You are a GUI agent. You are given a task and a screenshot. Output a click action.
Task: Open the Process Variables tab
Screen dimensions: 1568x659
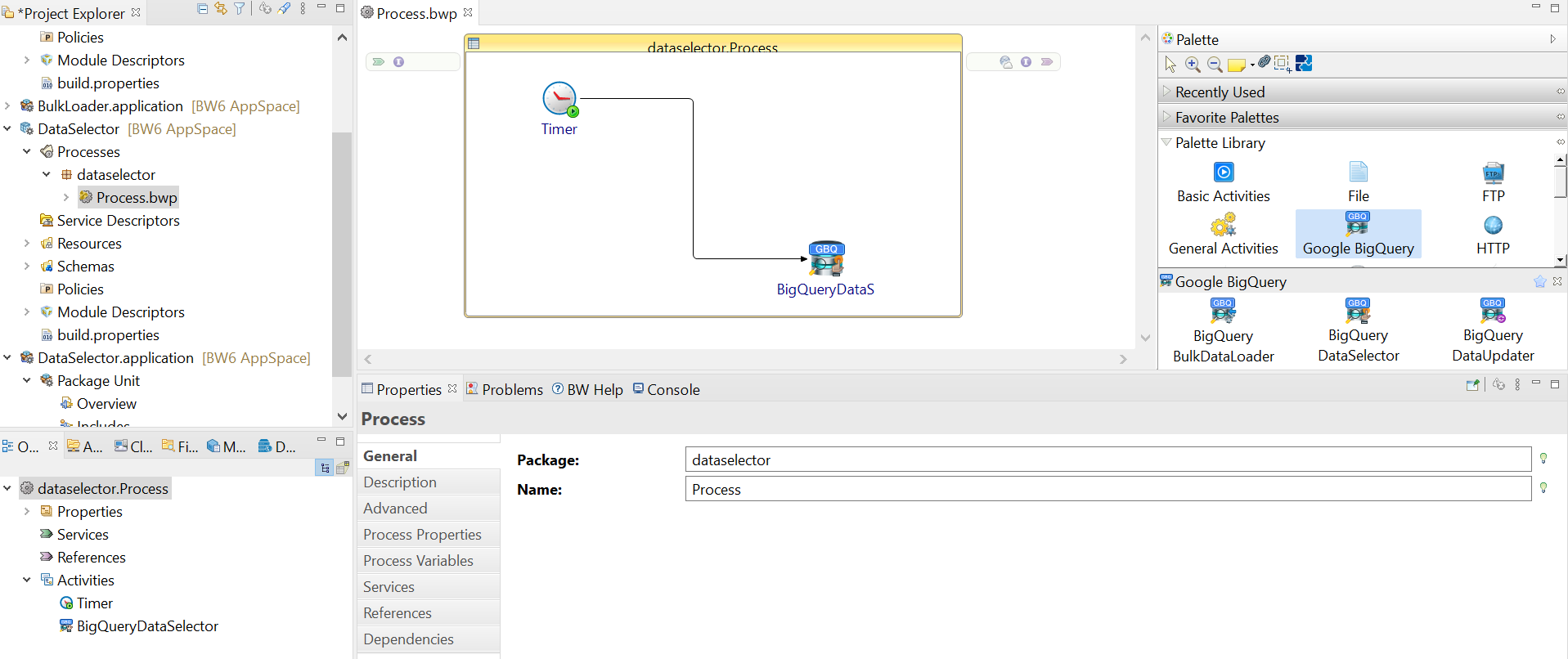click(429, 561)
